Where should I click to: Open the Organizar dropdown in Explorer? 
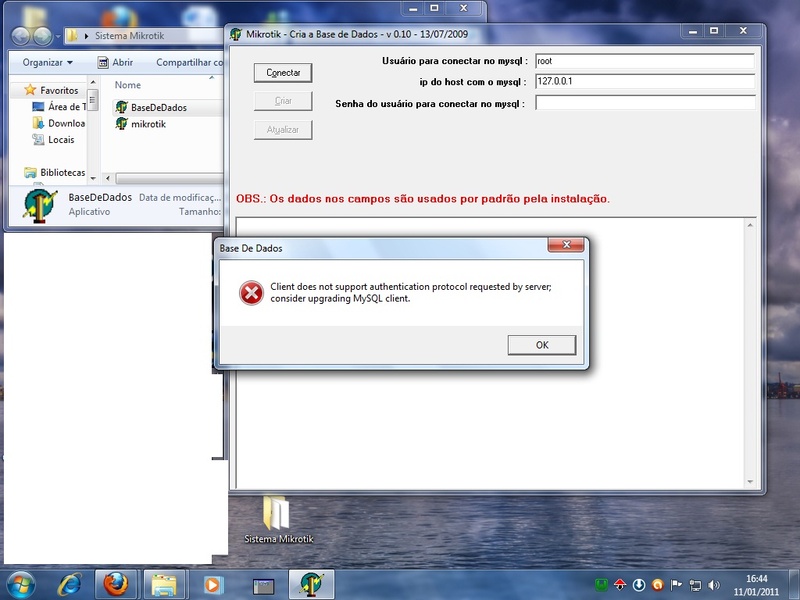point(47,62)
